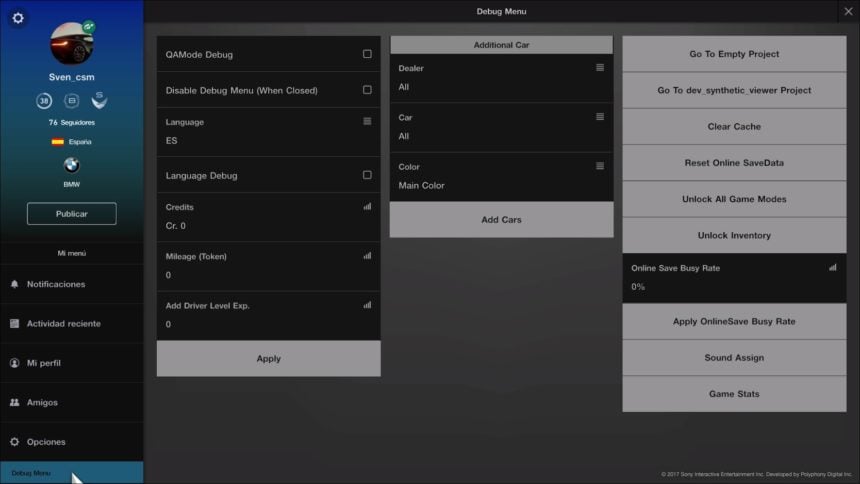Click Go To dev_synthetic_viewer Project
Viewport: 860px width, 484px height.
click(x=734, y=90)
